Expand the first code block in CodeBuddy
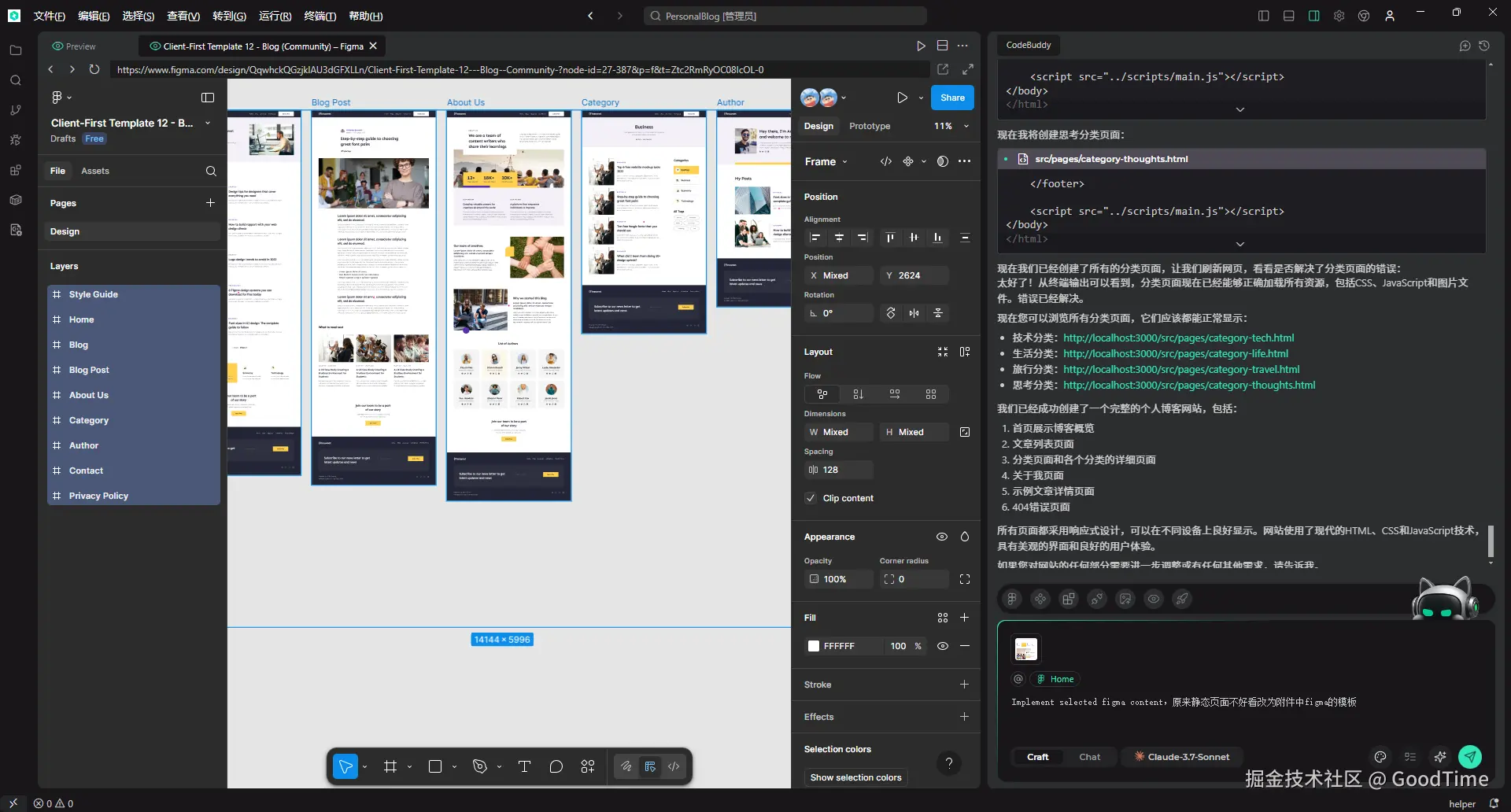The image size is (1511, 812). [x=1240, y=109]
